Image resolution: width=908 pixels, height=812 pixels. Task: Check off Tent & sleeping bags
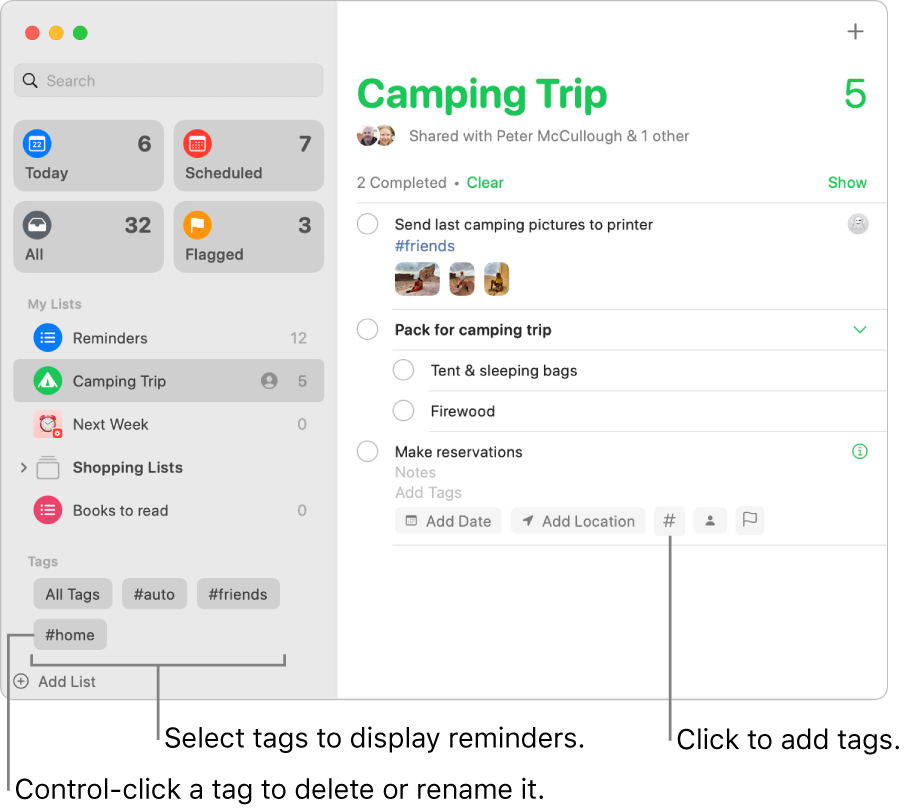pyautogui.click(x=404, y=370)
